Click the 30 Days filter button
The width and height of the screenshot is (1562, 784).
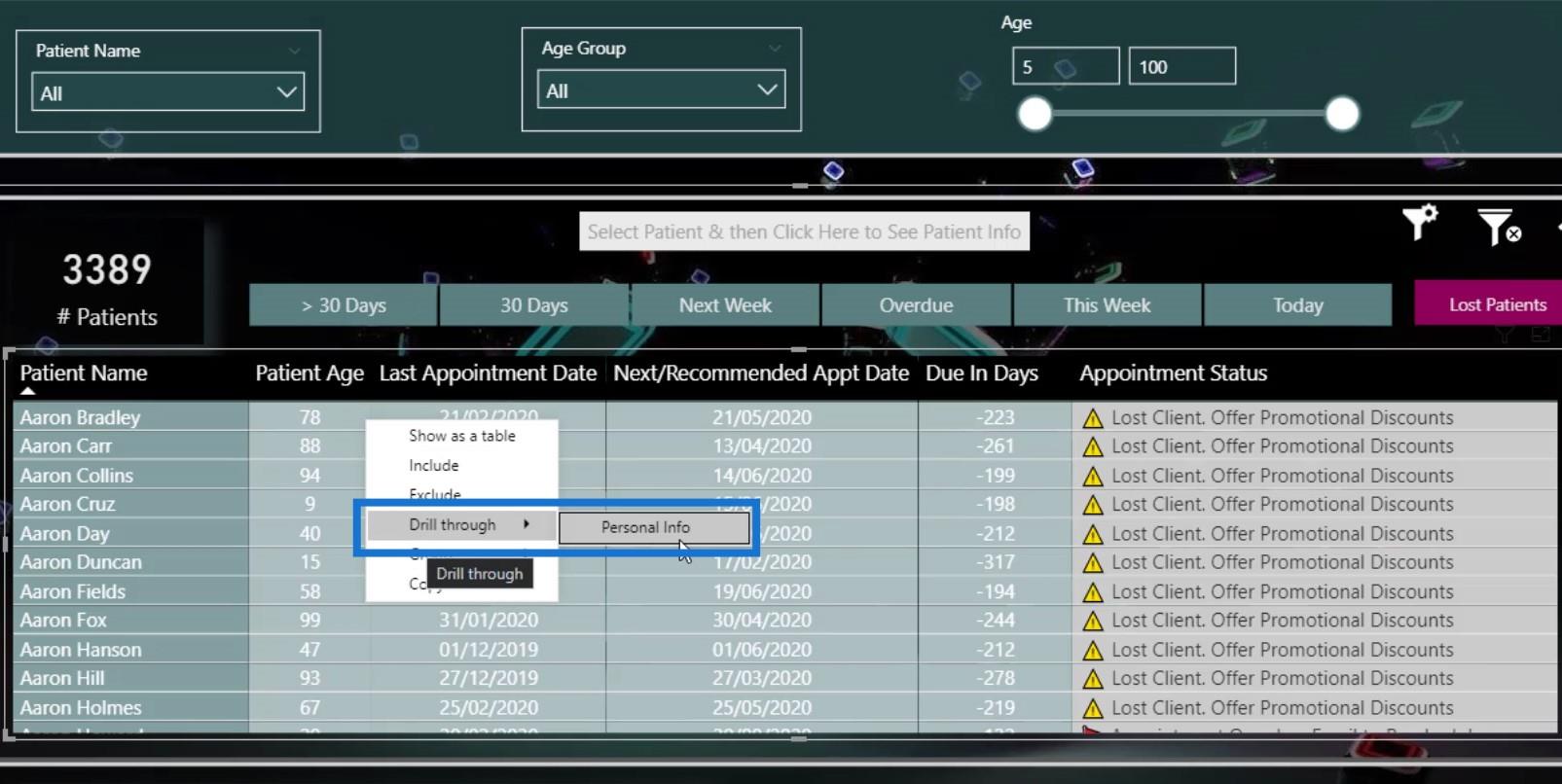(x=534, y=304)
